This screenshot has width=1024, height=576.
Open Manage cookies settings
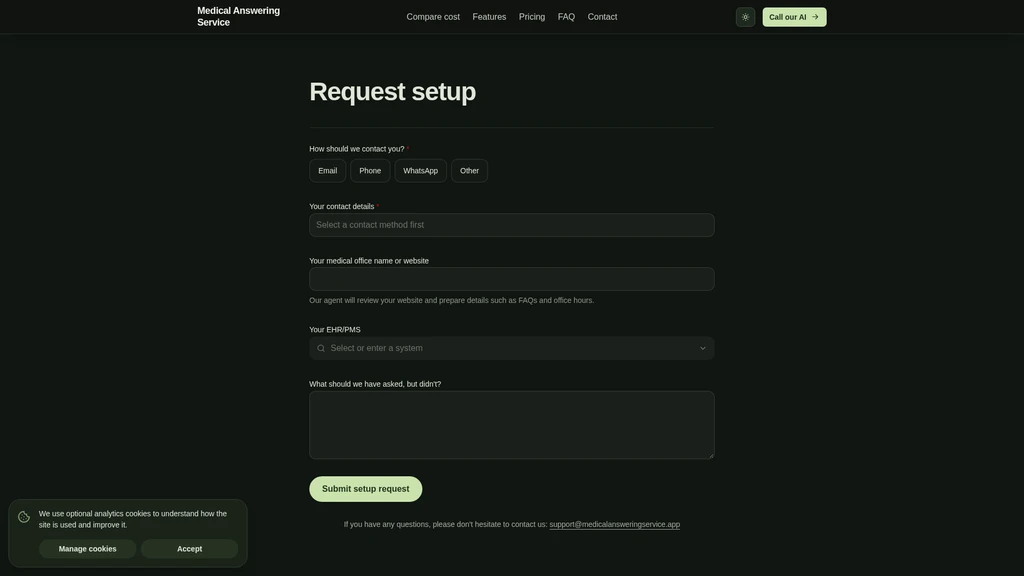click(88, 549)
